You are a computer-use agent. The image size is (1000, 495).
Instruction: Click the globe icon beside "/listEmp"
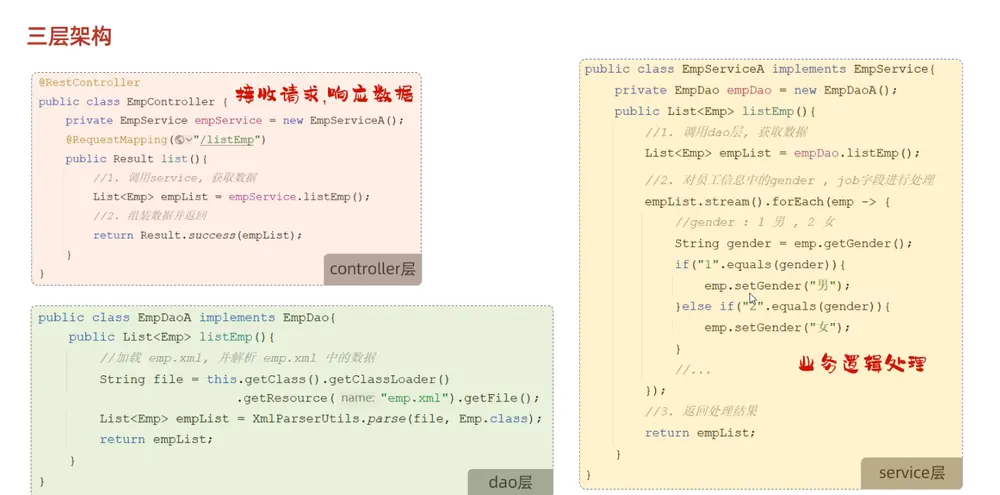pos(180,140)
